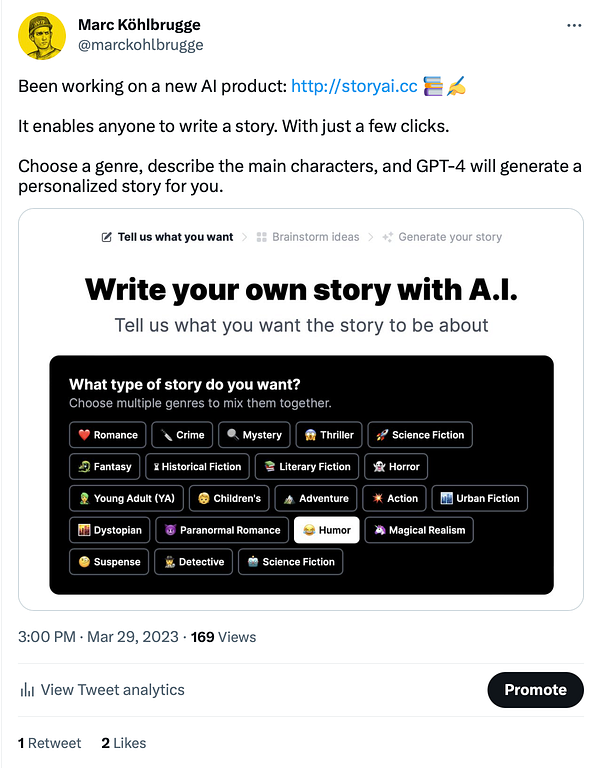Screen dimensions: 600x768
Task: Toggle the Romance genre chip
Action: pos(107,435)
